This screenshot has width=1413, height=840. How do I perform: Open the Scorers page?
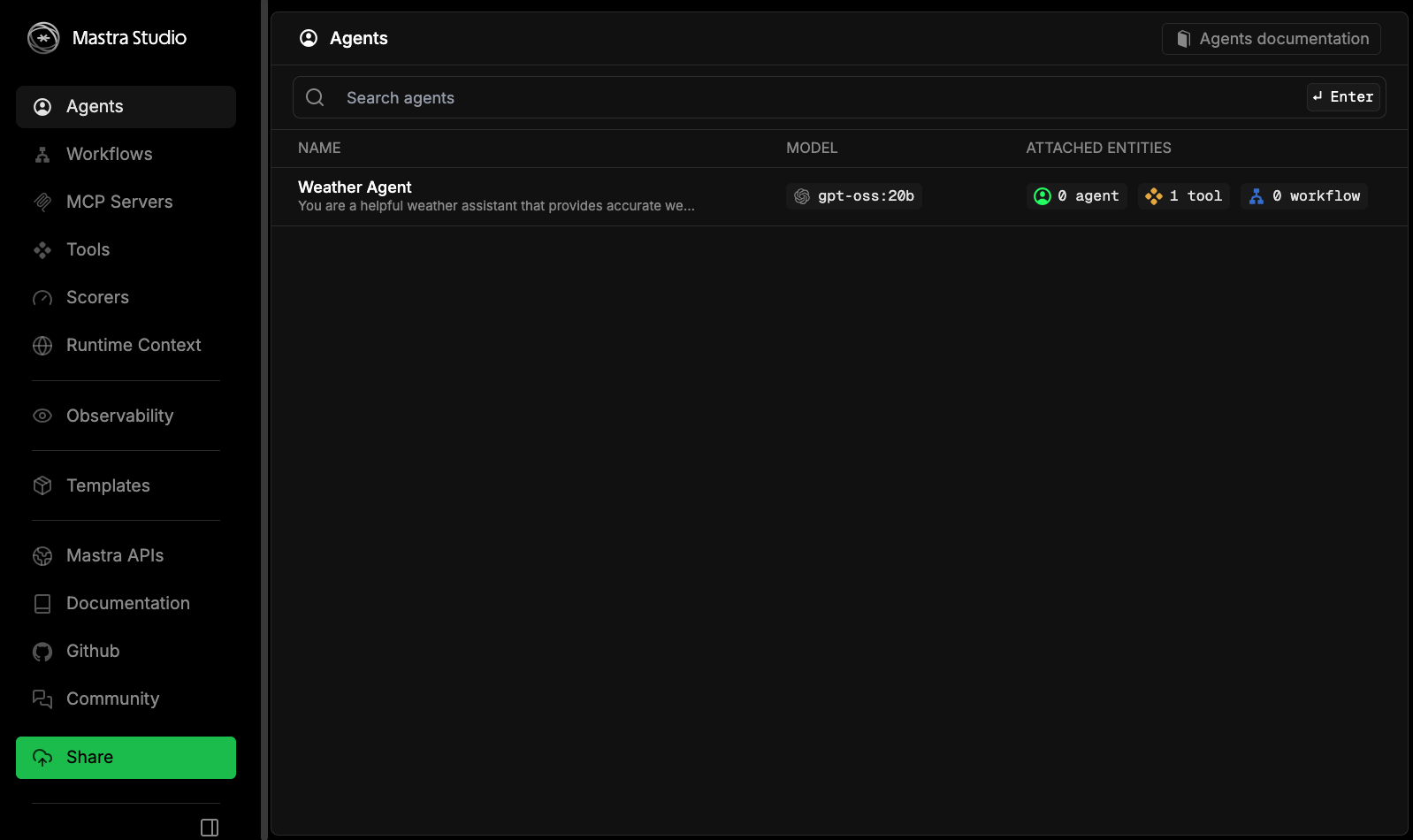tap(126, 298)
